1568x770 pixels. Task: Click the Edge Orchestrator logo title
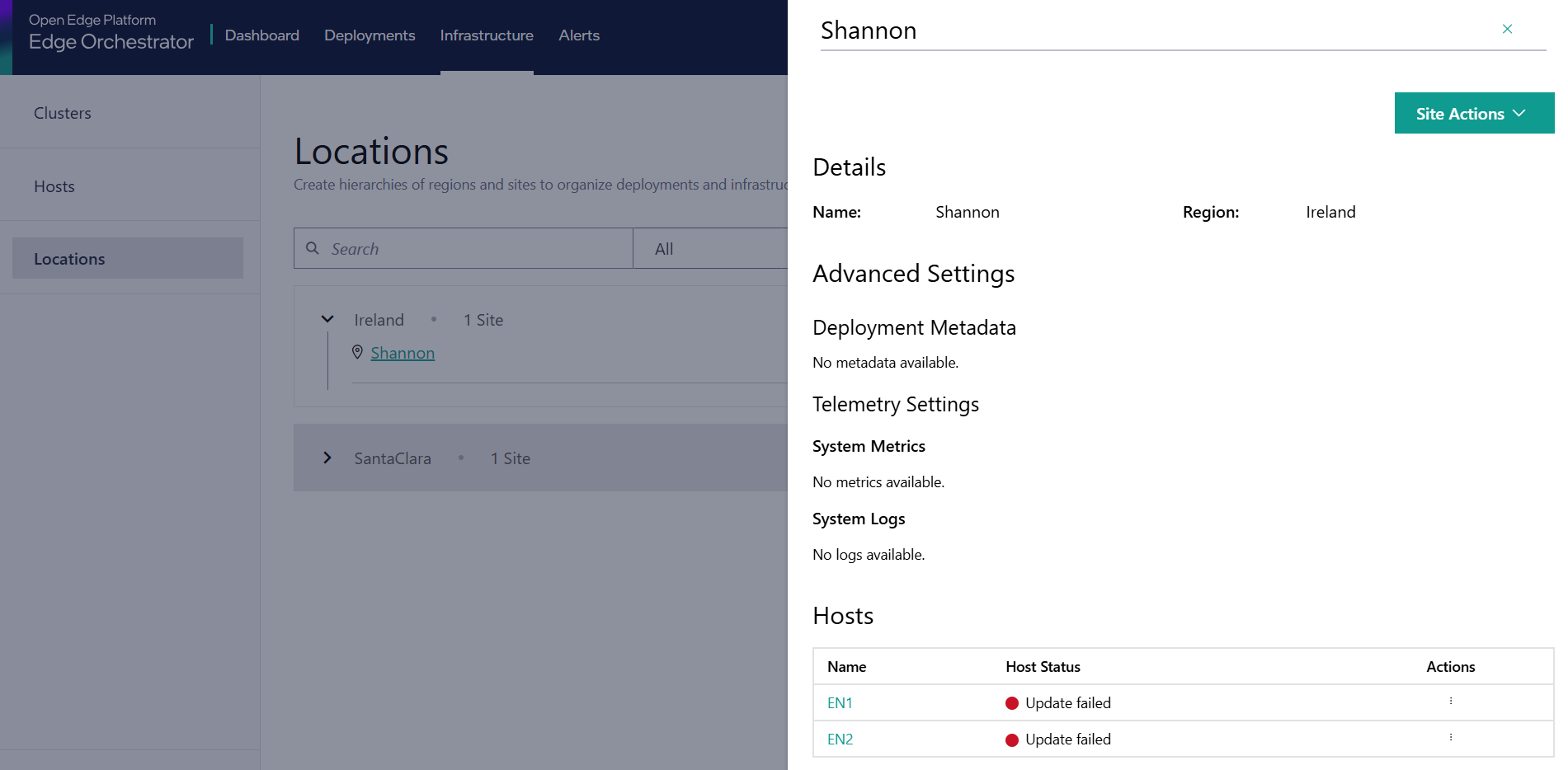(111, 41)
